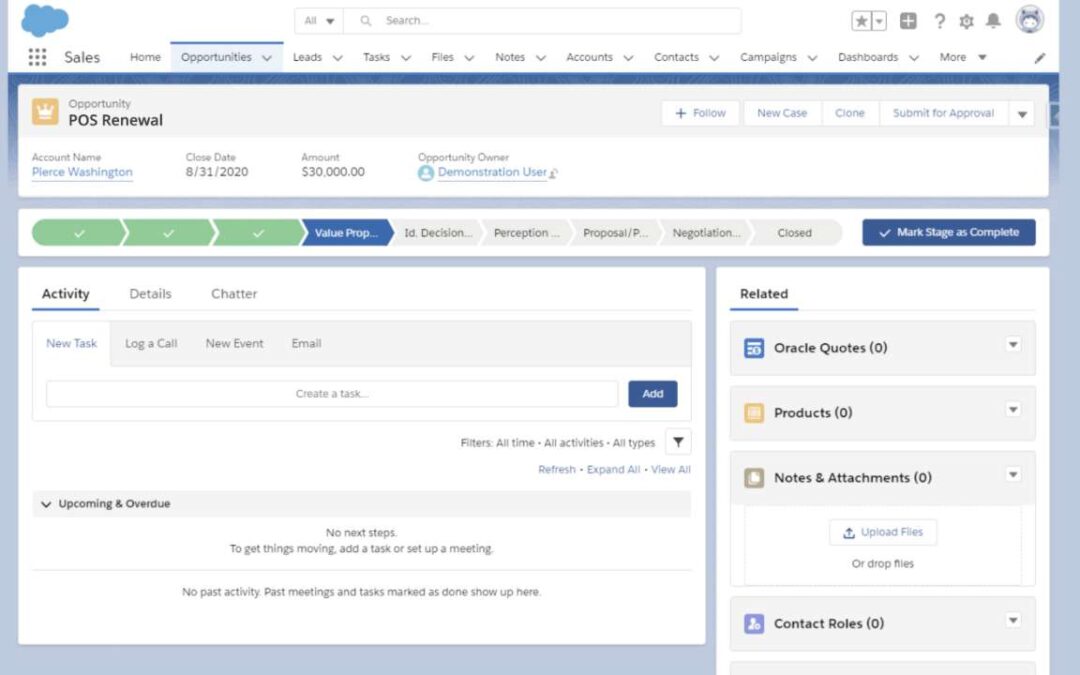Screen dimensions: 1080x675
Task: Click the Clone button
Action: pyautogui.click(x=850, y=114)
